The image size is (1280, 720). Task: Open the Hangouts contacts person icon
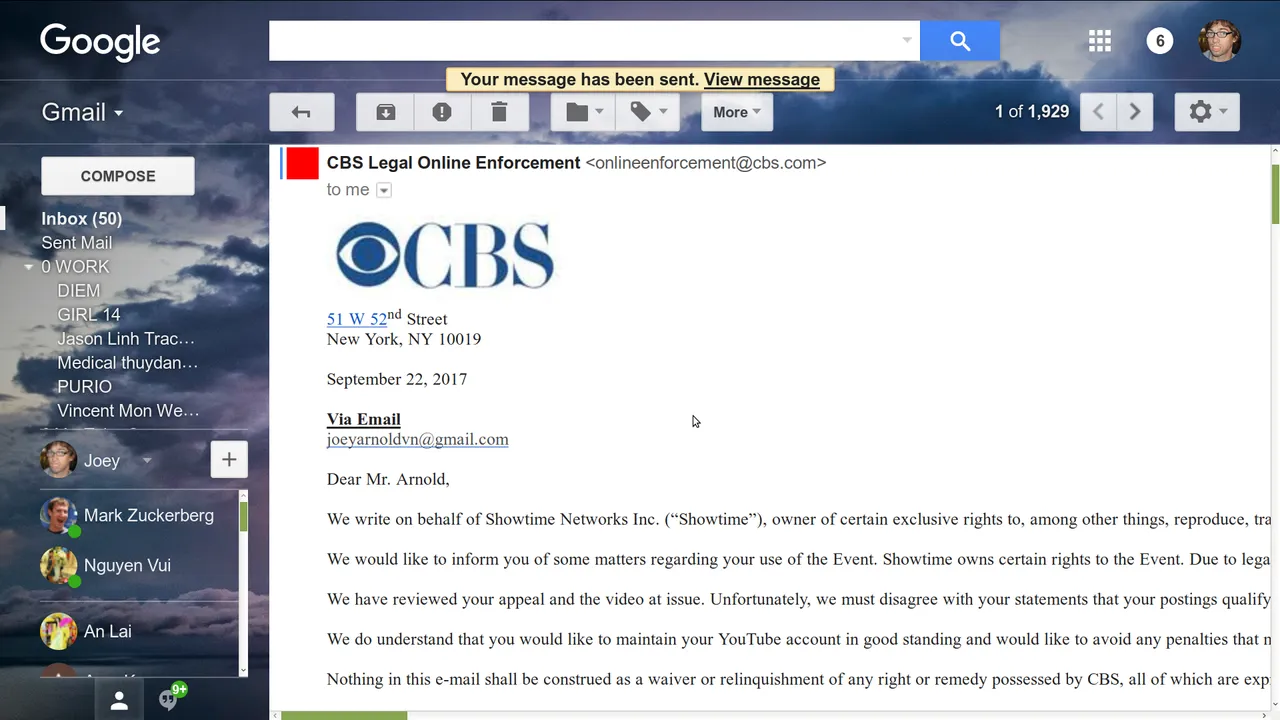click(119, 701)
